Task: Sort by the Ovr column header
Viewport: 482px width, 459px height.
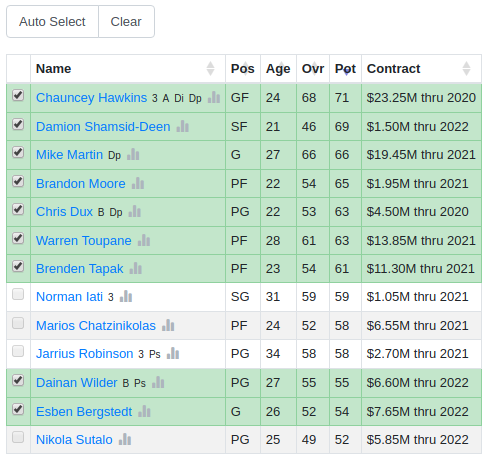Action: point(313,69)
